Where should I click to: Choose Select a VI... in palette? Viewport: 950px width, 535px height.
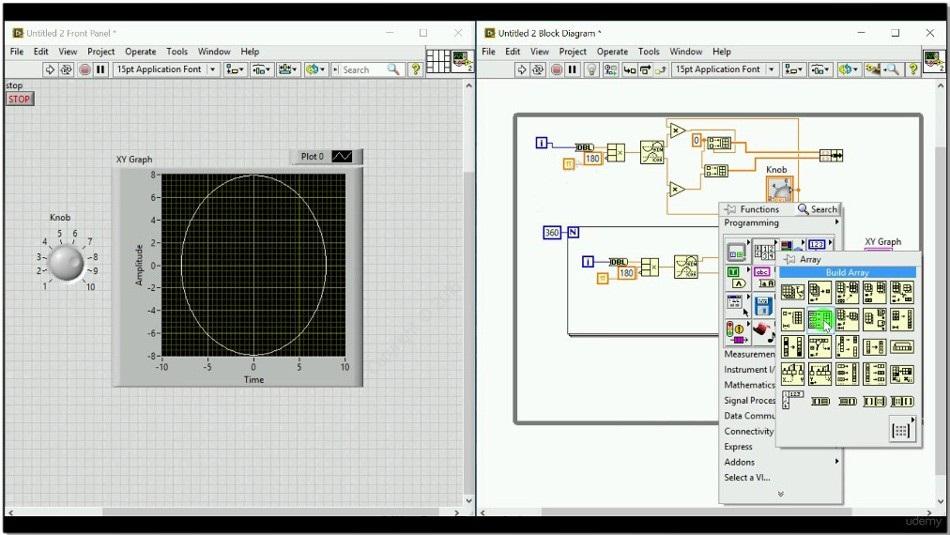pyautogui.click(x=747, y=477)
